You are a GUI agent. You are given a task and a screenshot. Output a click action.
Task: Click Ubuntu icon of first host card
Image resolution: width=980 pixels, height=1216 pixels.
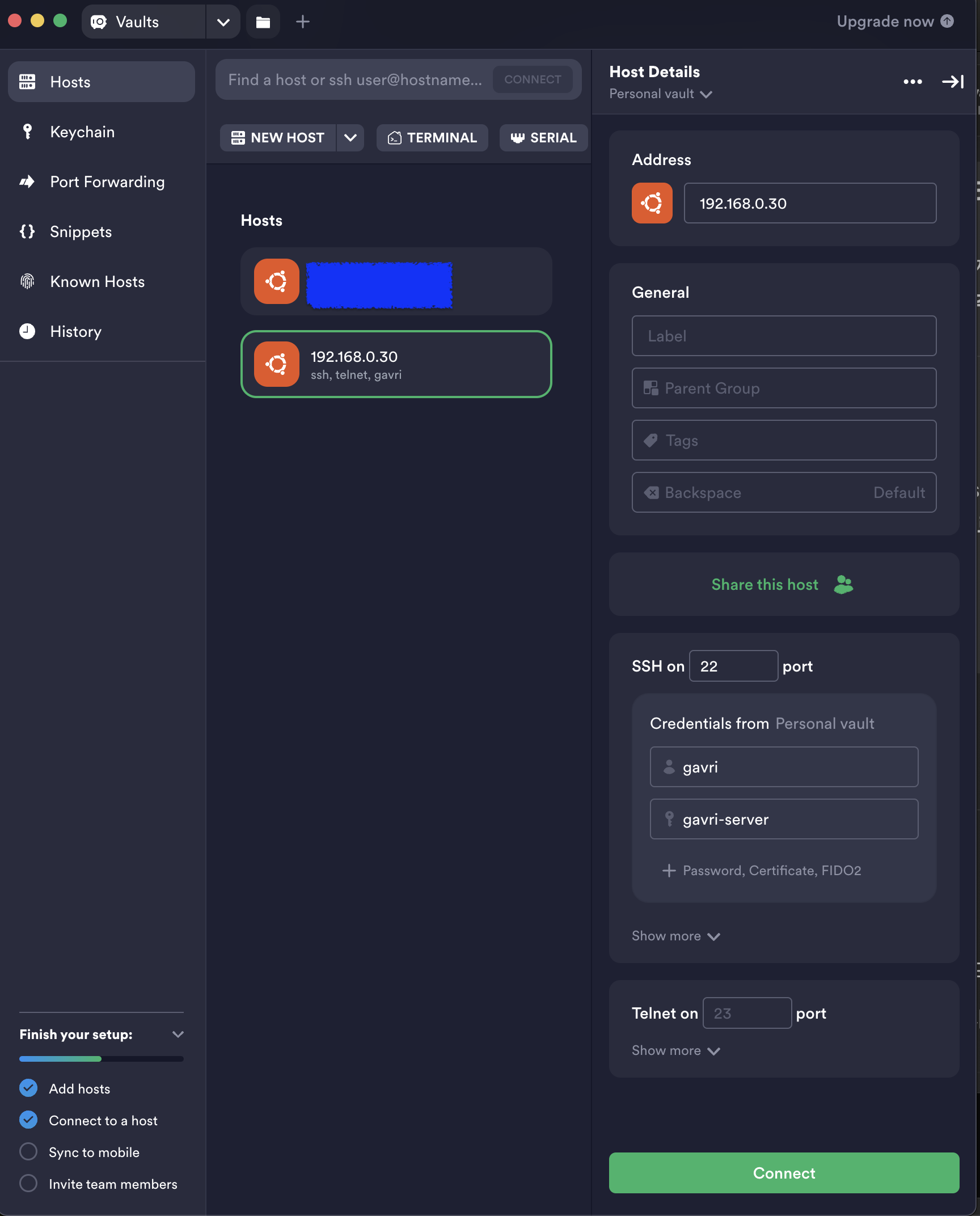point(277,281)
